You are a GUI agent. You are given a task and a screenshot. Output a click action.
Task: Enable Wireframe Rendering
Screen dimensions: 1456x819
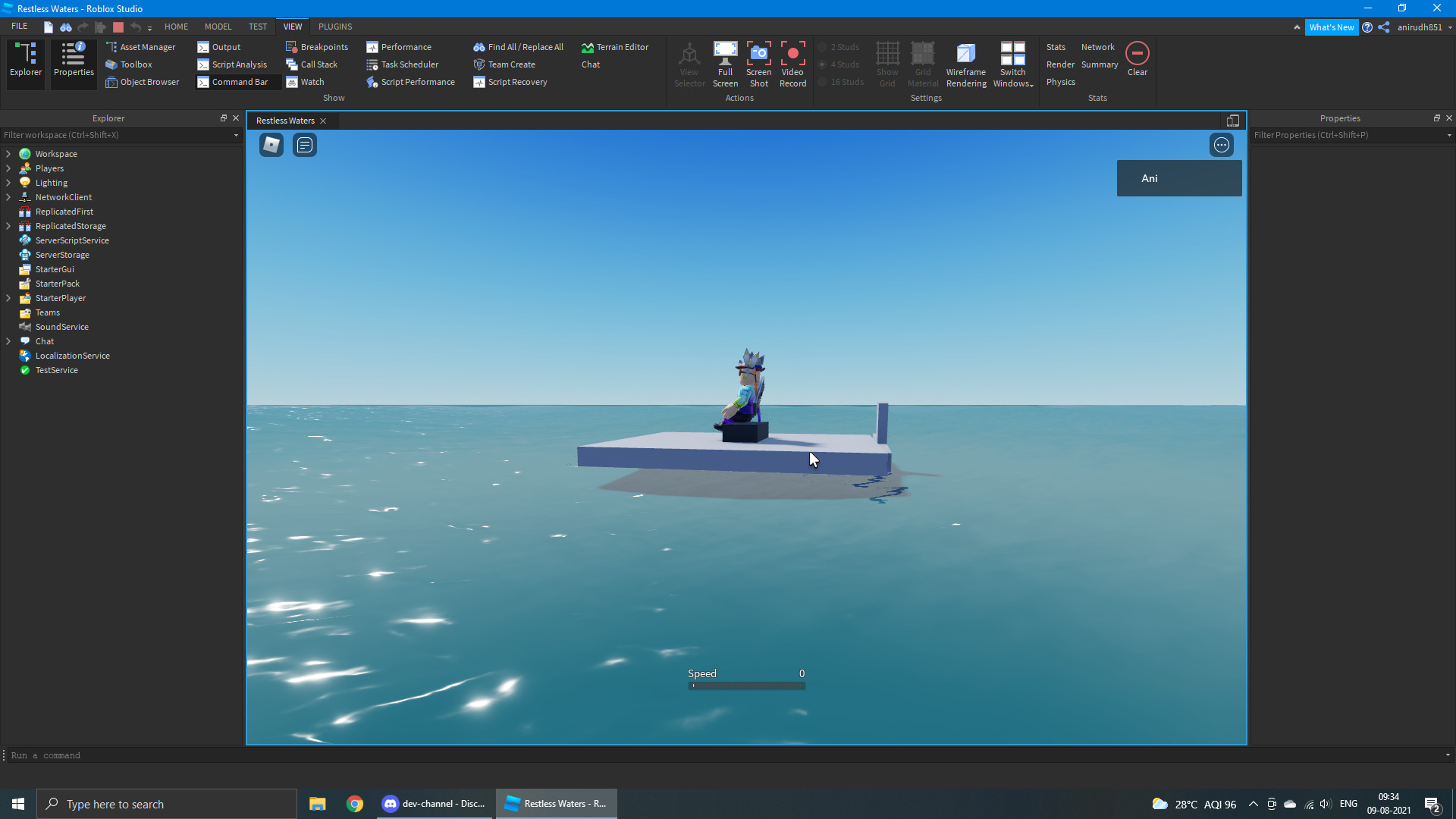click(966, 64)
